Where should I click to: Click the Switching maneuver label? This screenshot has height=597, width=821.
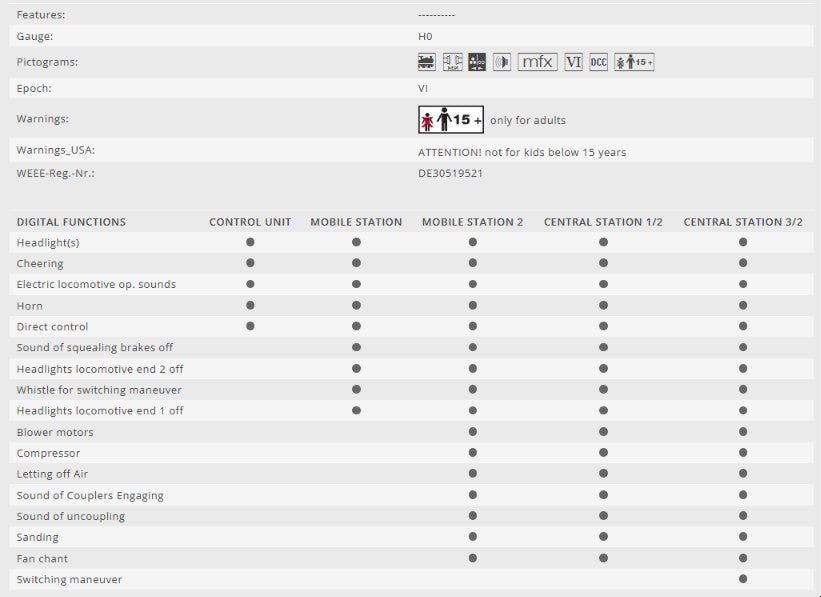(69, 580)
